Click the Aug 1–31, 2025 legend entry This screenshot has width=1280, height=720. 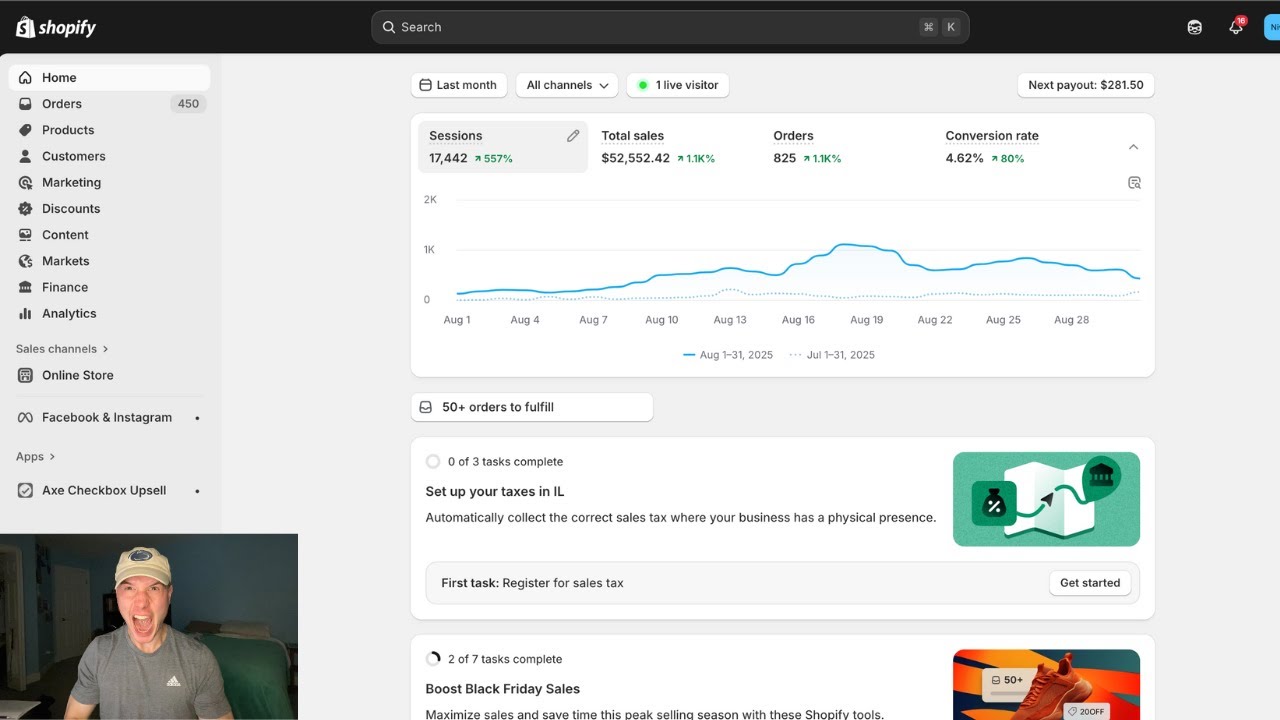click(728, 355)
